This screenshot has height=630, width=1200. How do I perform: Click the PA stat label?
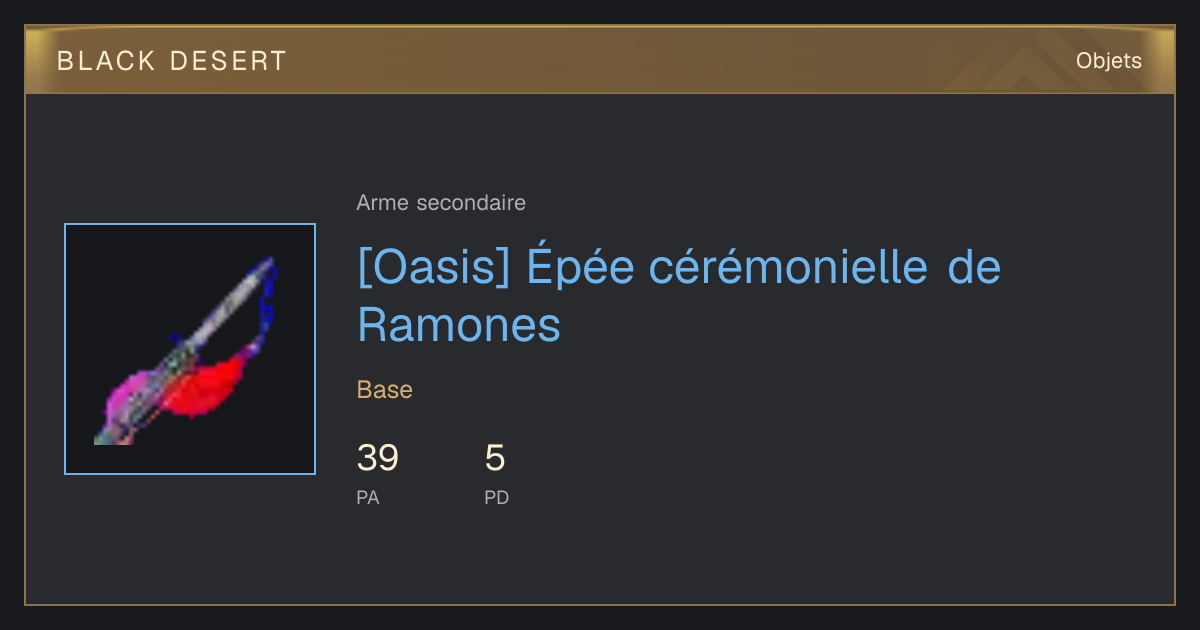pos(368,497)
